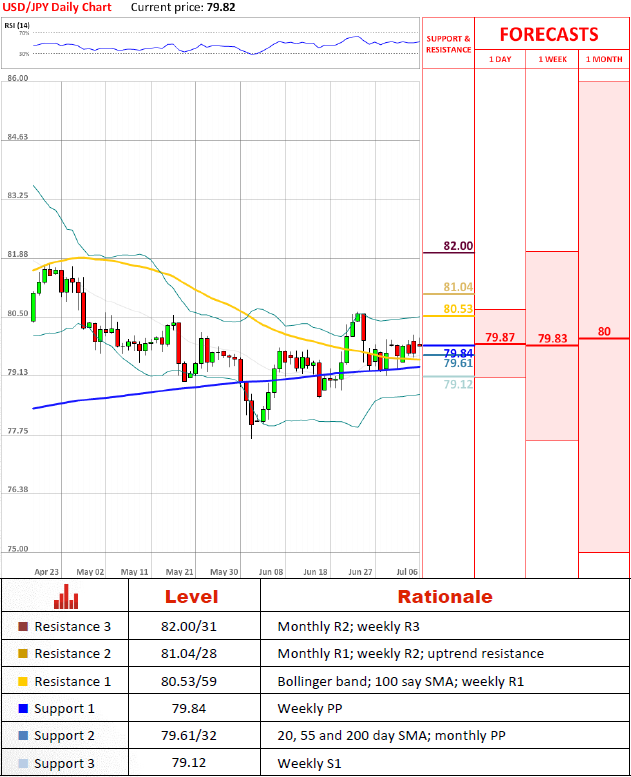The width and height of the screenshot is (631, 777).
Task: Click the 1 week forecast value 79.83
Action: click(552, 338)
